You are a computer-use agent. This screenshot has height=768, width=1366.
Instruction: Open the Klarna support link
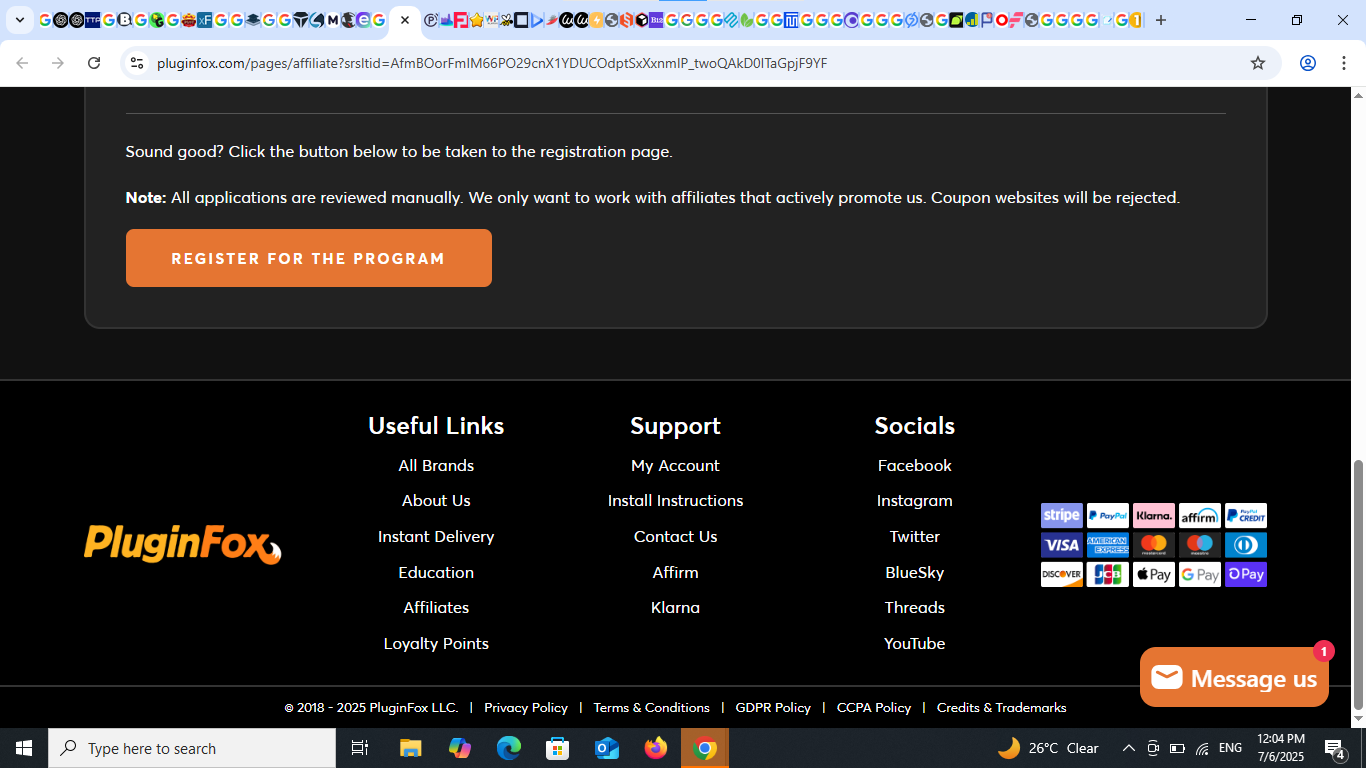[x=675, y=608]
